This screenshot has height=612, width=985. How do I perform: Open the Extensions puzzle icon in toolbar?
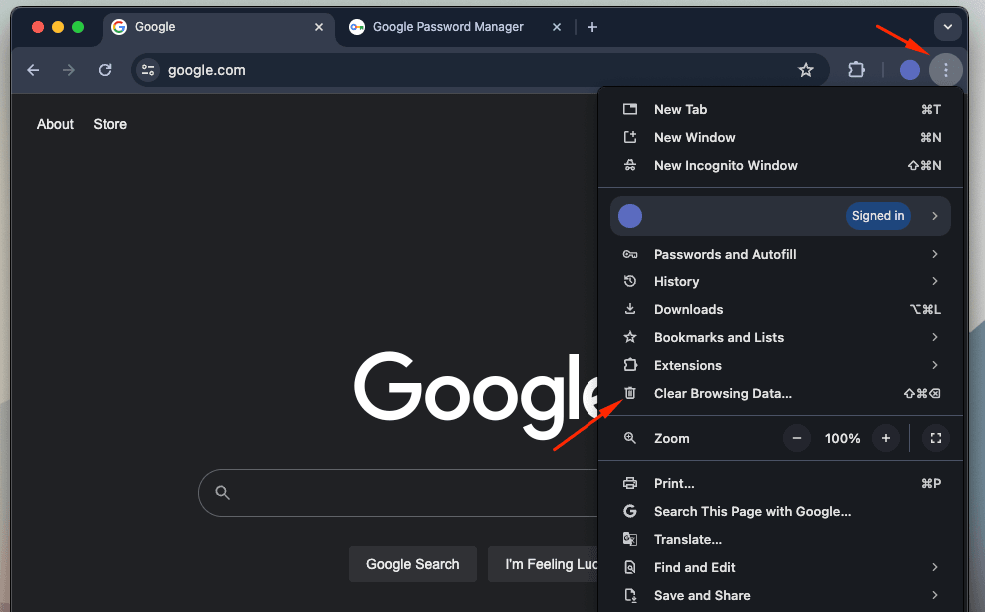tap(856, 70)
